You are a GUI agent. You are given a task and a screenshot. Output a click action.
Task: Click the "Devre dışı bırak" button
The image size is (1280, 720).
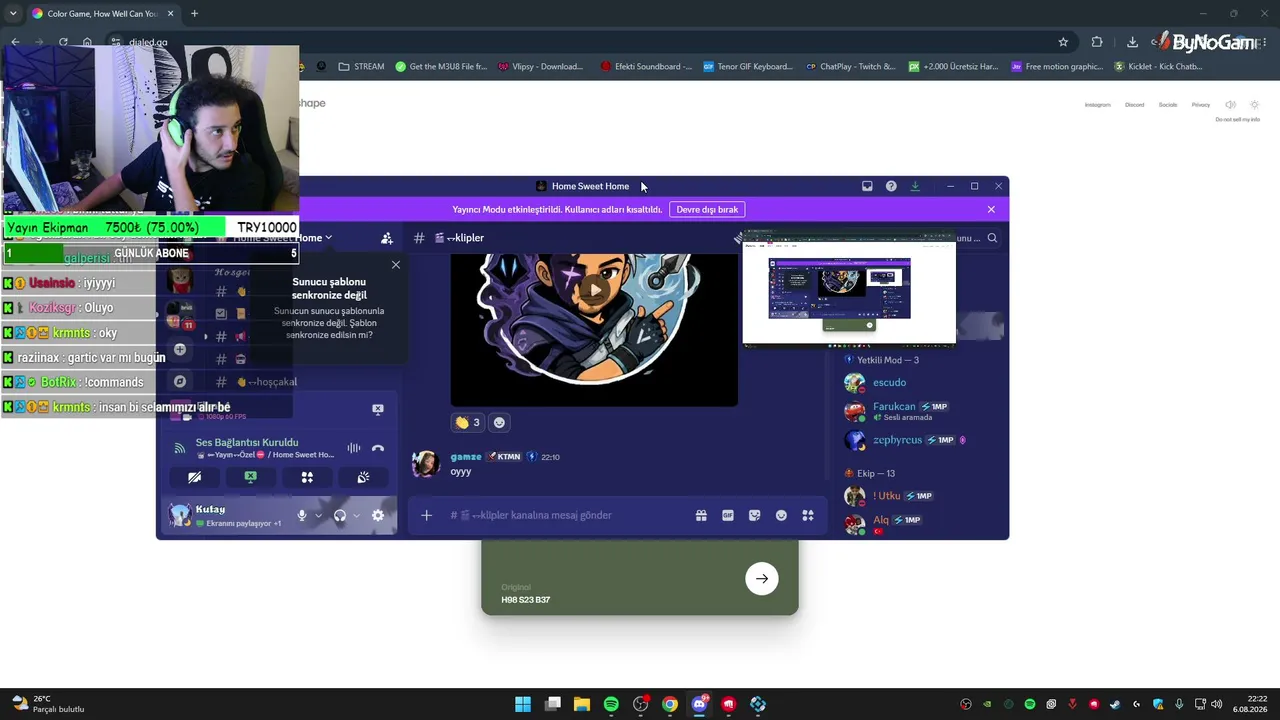click(707, 209)
